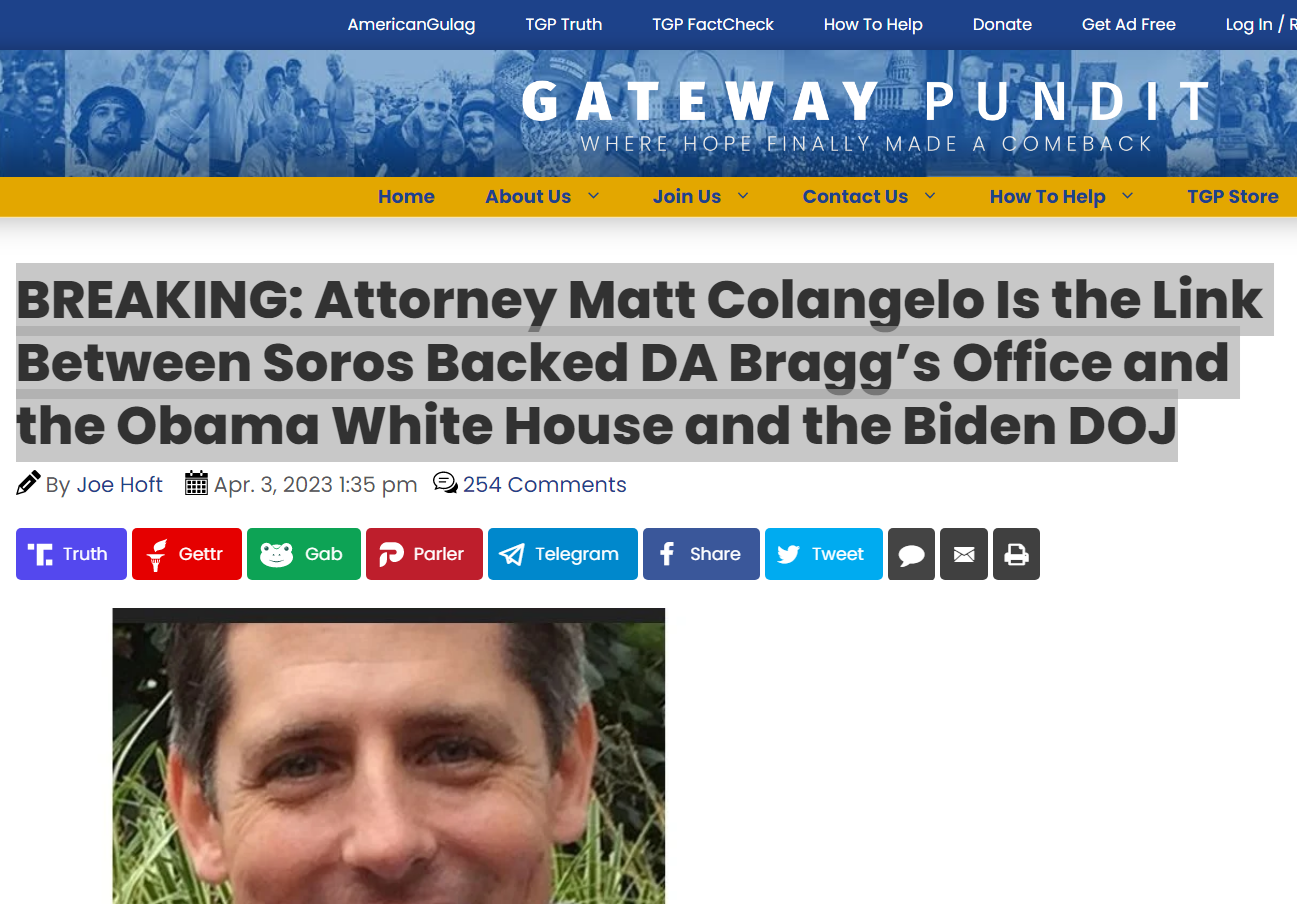Go to Home in yellow navigation

point(406,197)
